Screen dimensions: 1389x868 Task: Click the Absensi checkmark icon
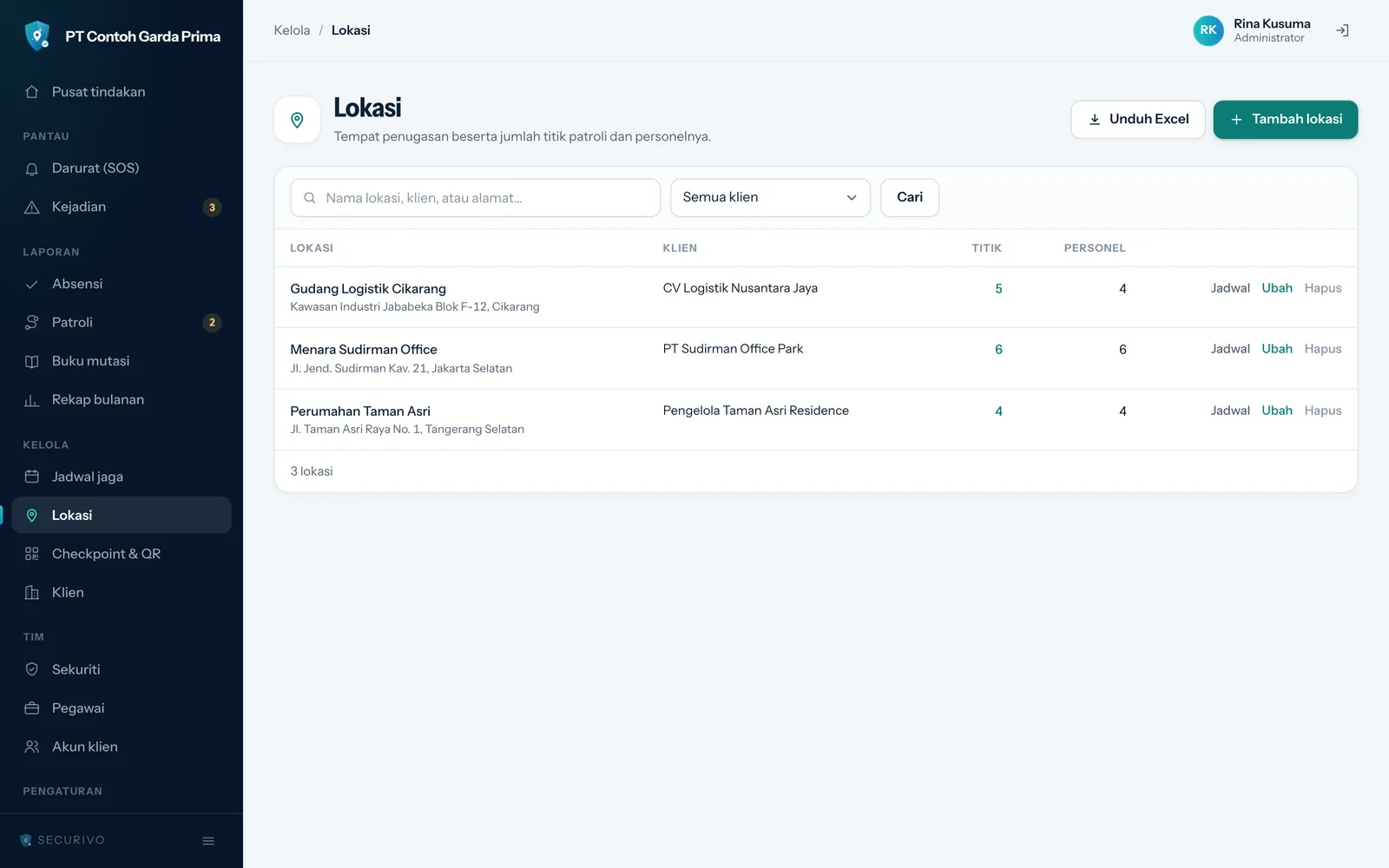(x=32, y=284)
